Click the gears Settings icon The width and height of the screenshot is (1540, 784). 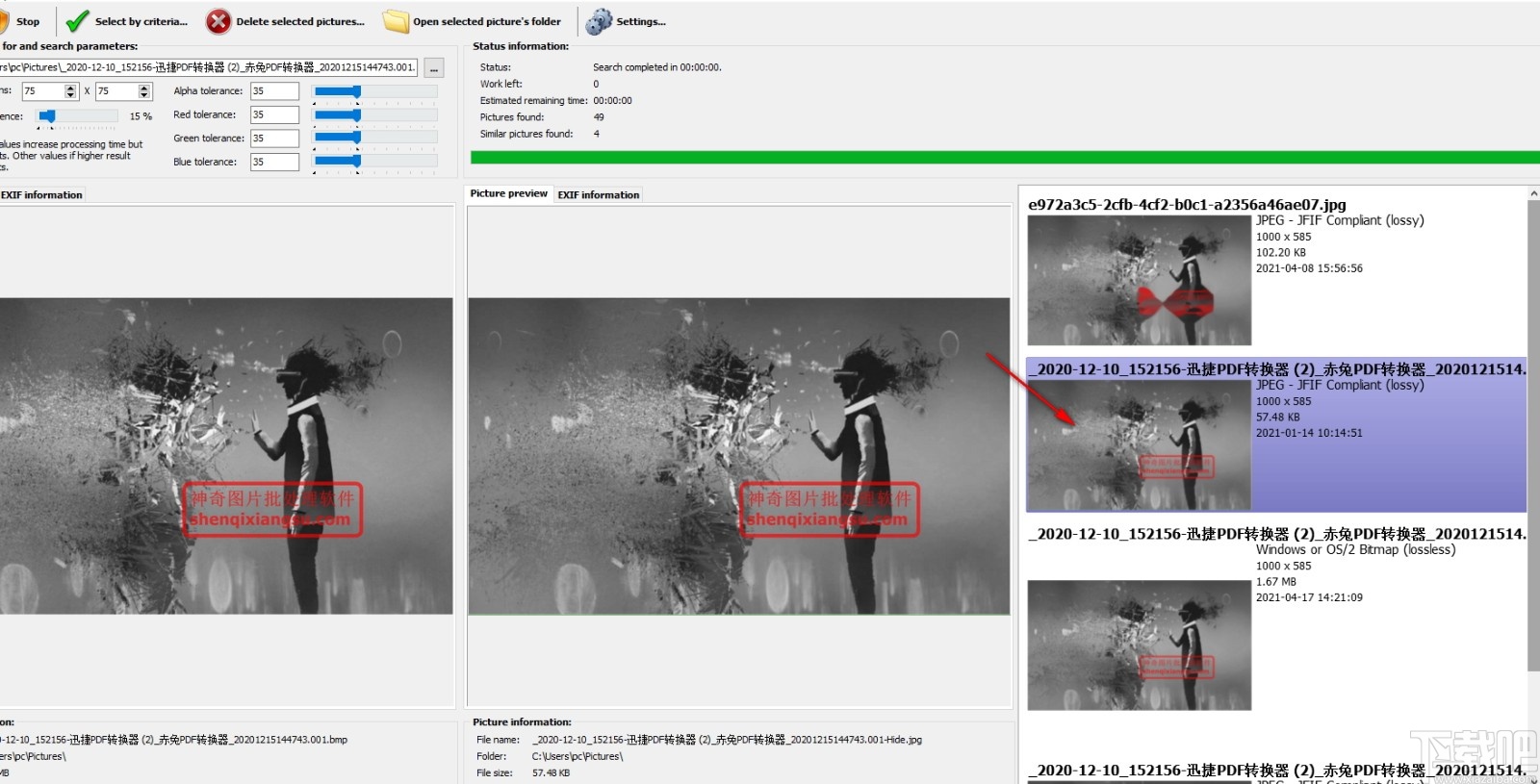[x=599, y=21]
